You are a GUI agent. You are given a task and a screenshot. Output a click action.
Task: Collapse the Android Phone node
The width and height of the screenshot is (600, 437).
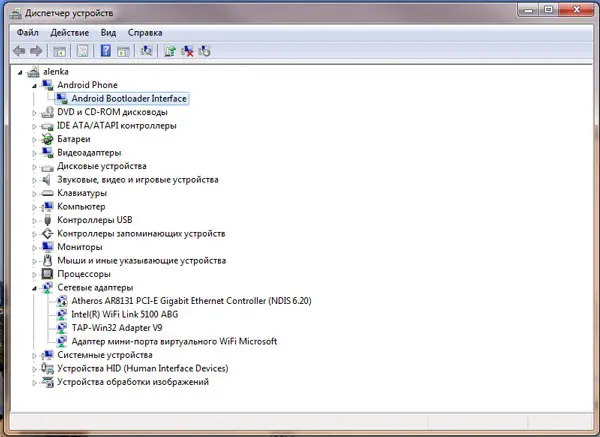34,86
